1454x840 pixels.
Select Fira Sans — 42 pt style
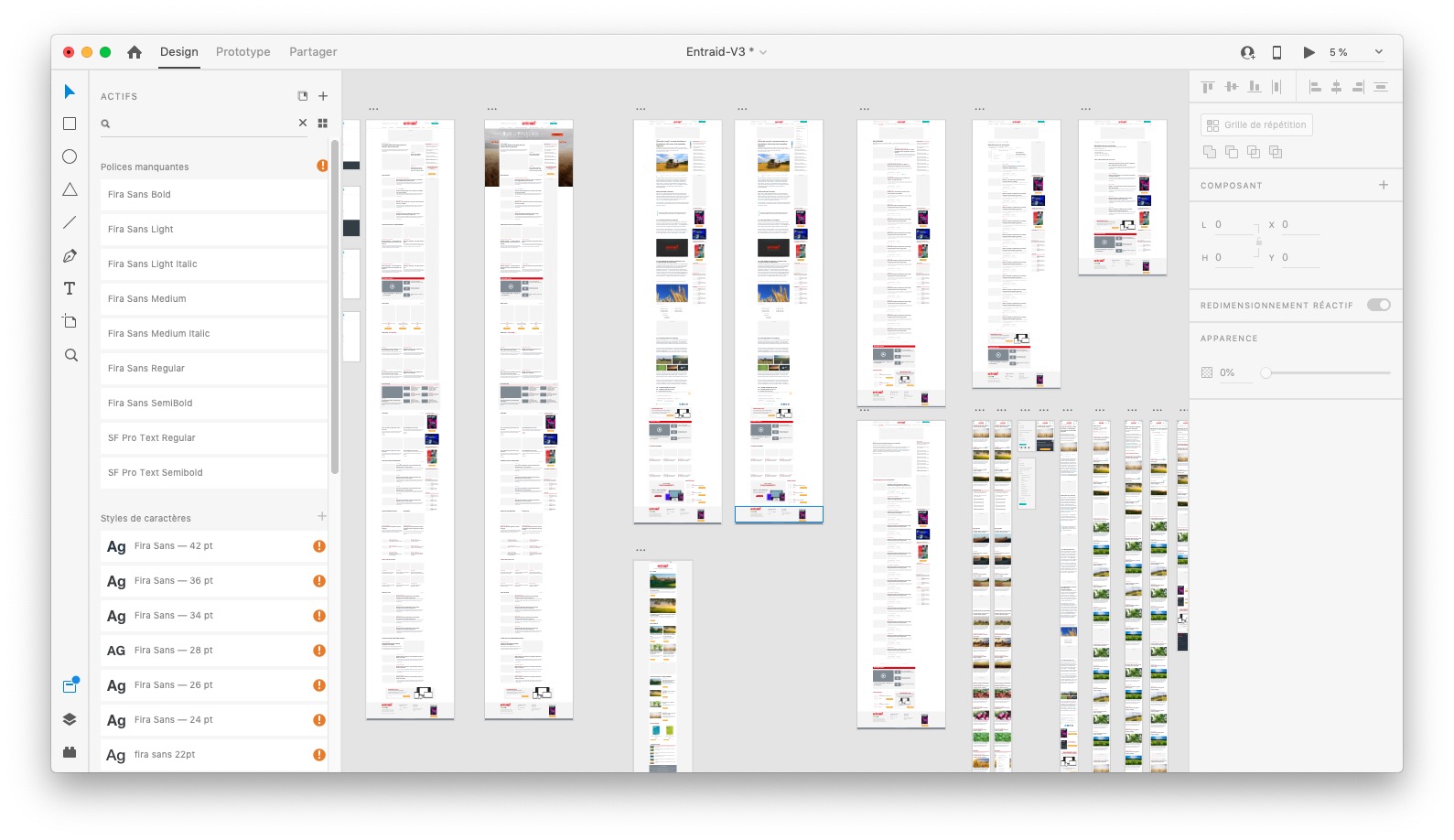coord(214,546)
